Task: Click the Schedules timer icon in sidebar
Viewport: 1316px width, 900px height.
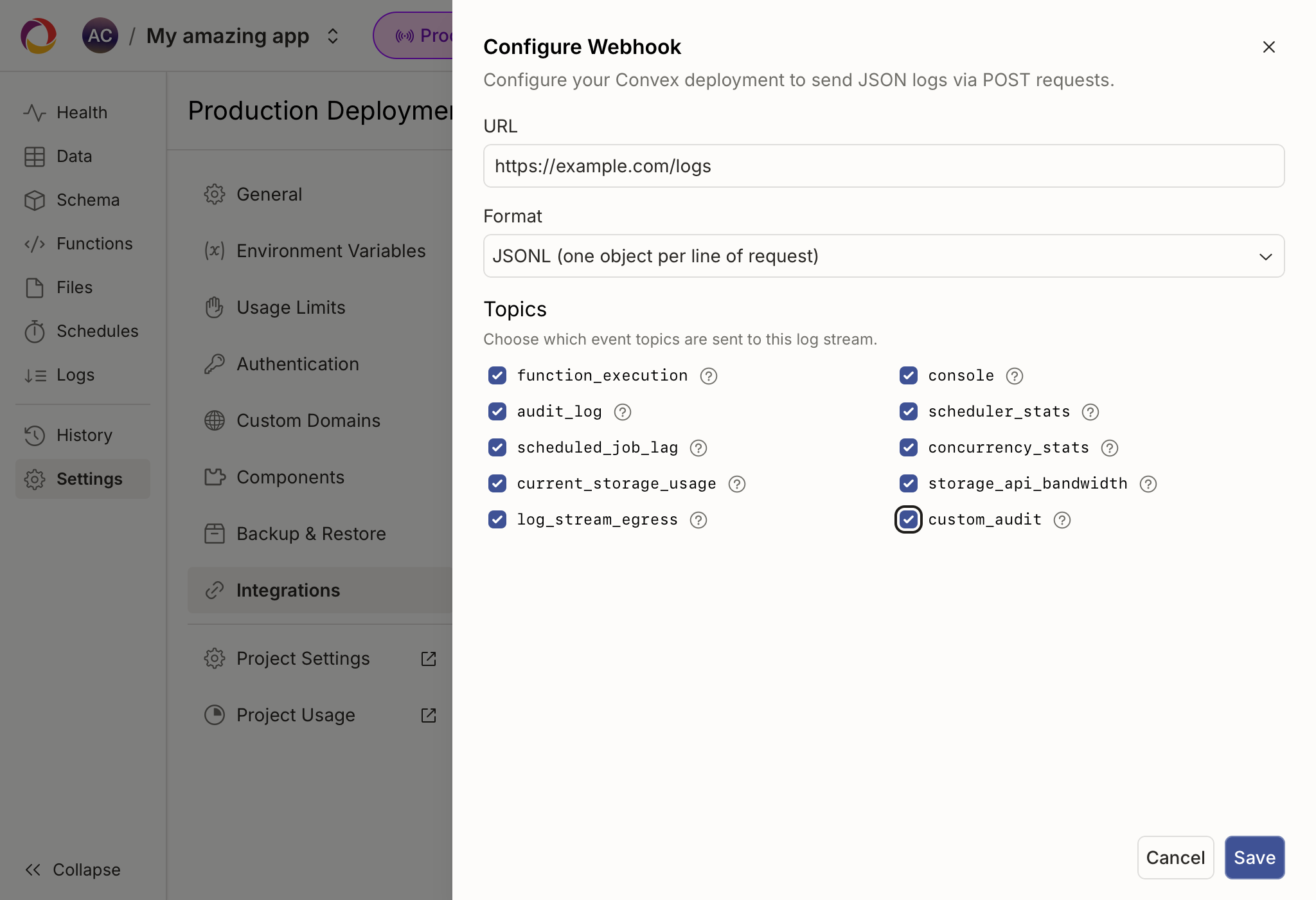Action: [35, 331]
